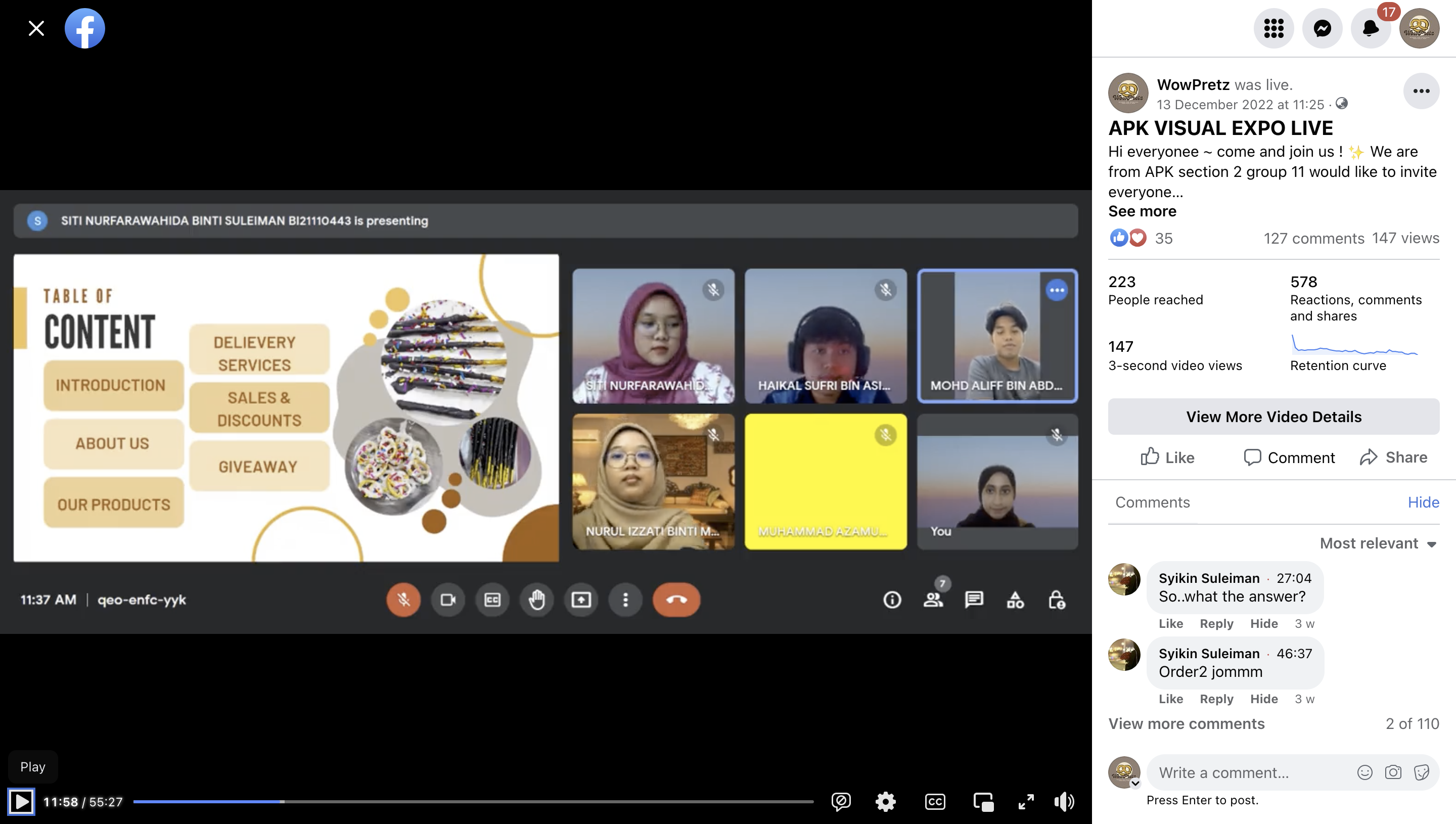
Task: Toggle closed captions on video player
Action: click(935, 801)
